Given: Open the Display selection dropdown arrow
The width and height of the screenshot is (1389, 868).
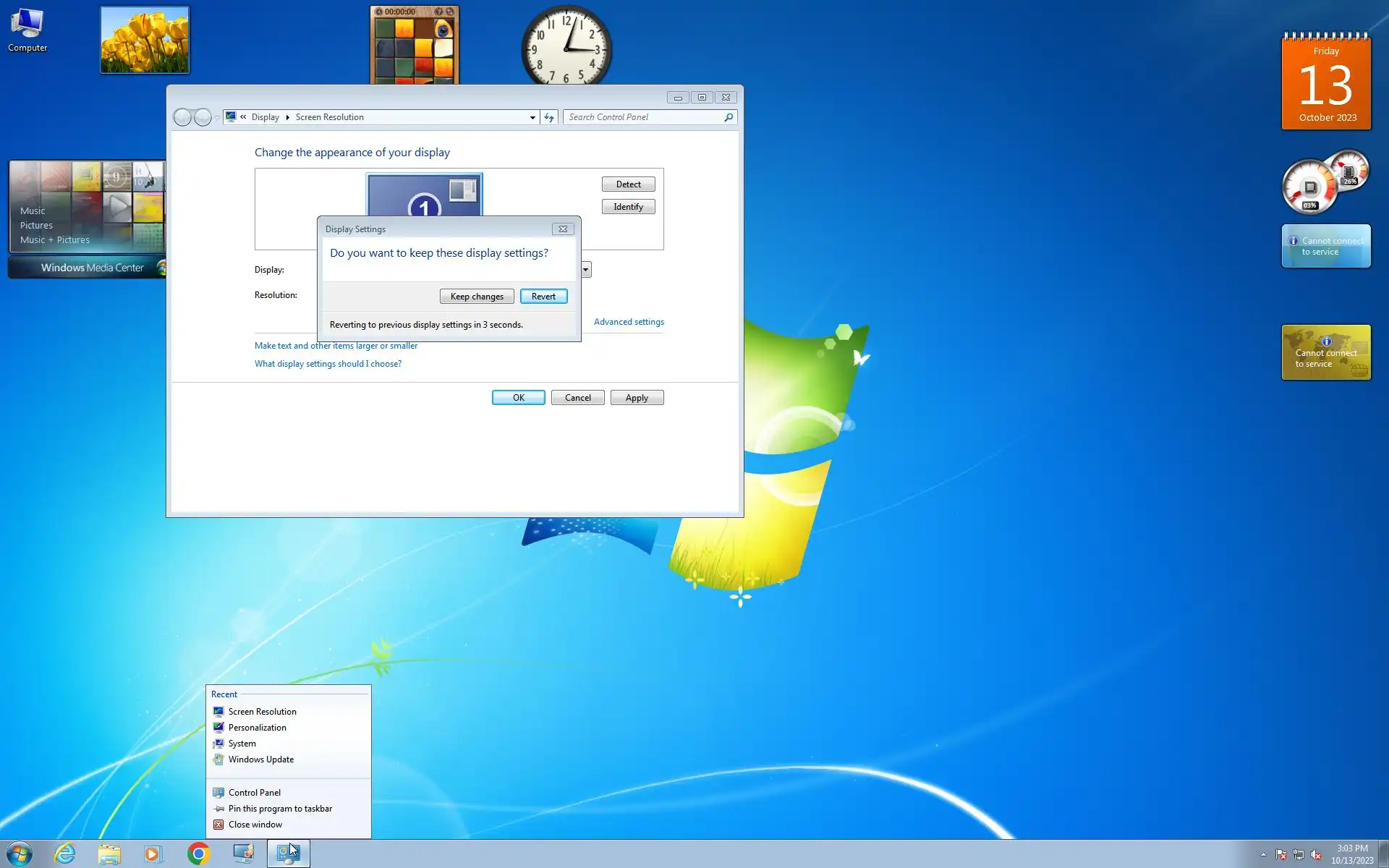Looking at the screenshot, I should tap(586, 270).
